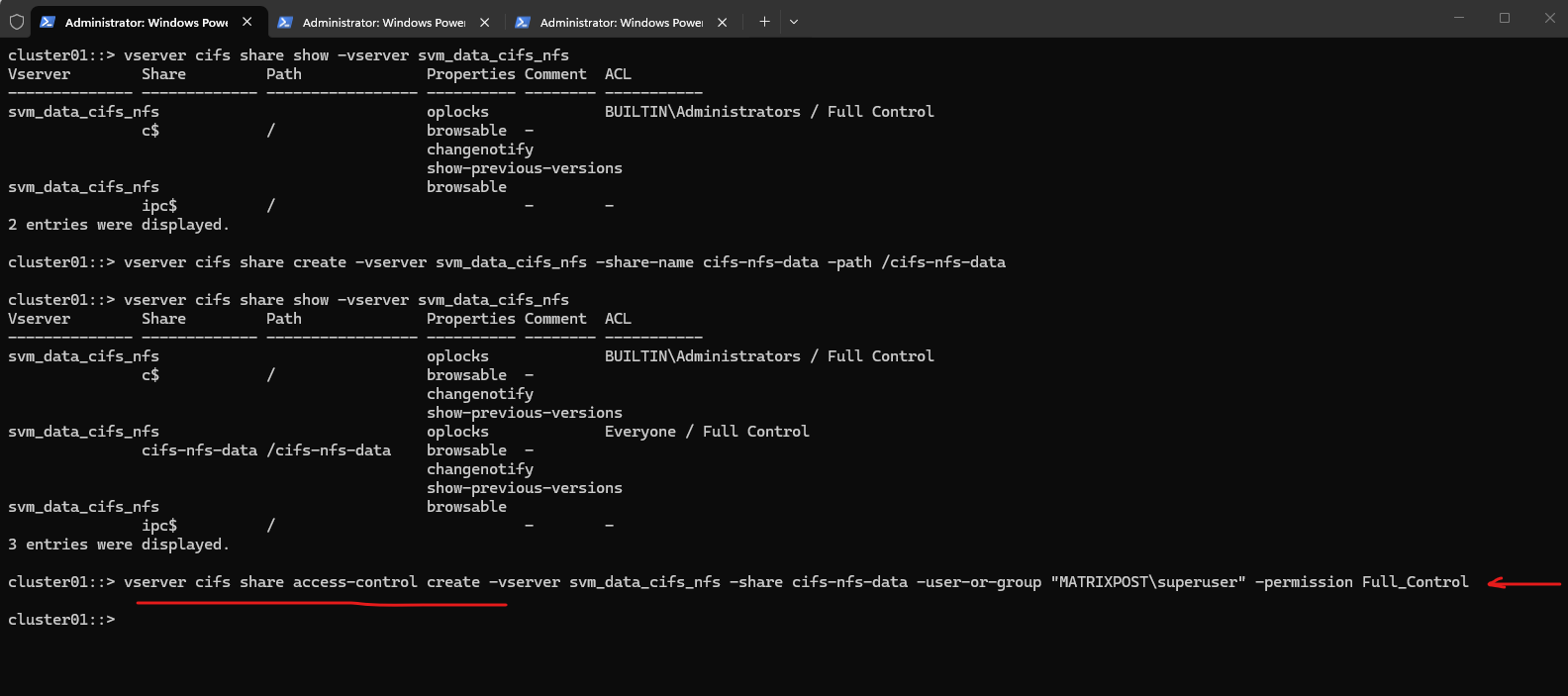Expand the new tab profile dropdown chevron
This screenshot has height=696, width=1568.
click(794, 22)
